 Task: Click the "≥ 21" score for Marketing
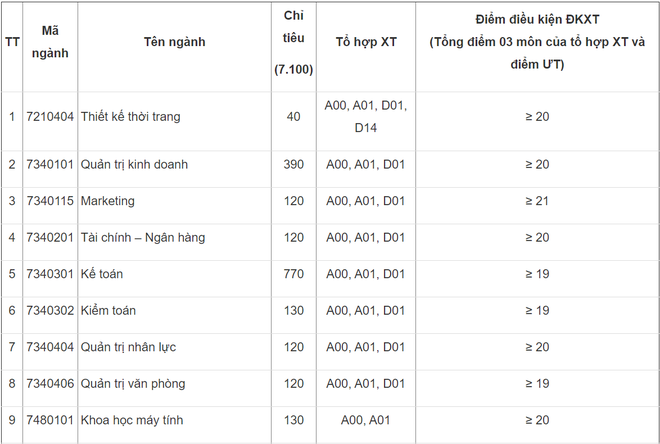point(537,201)
